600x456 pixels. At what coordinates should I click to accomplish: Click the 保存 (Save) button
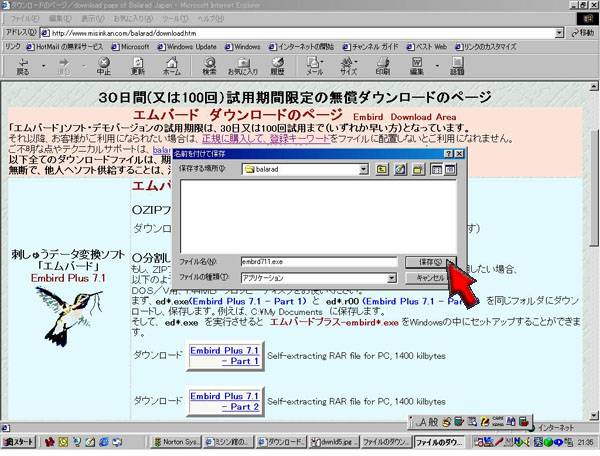tap(430, 262)
